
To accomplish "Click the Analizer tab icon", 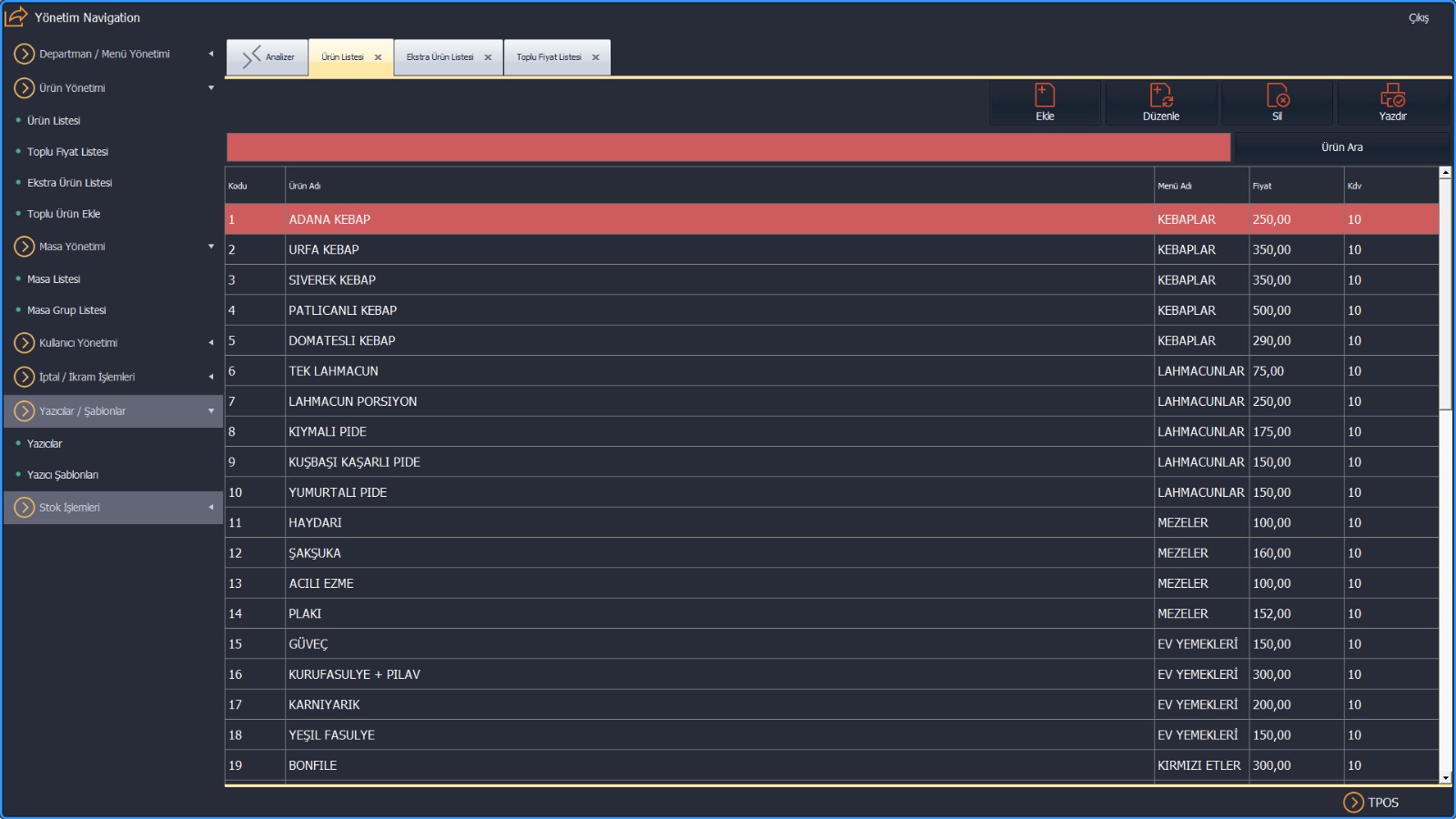I will [x=251, y=57].
